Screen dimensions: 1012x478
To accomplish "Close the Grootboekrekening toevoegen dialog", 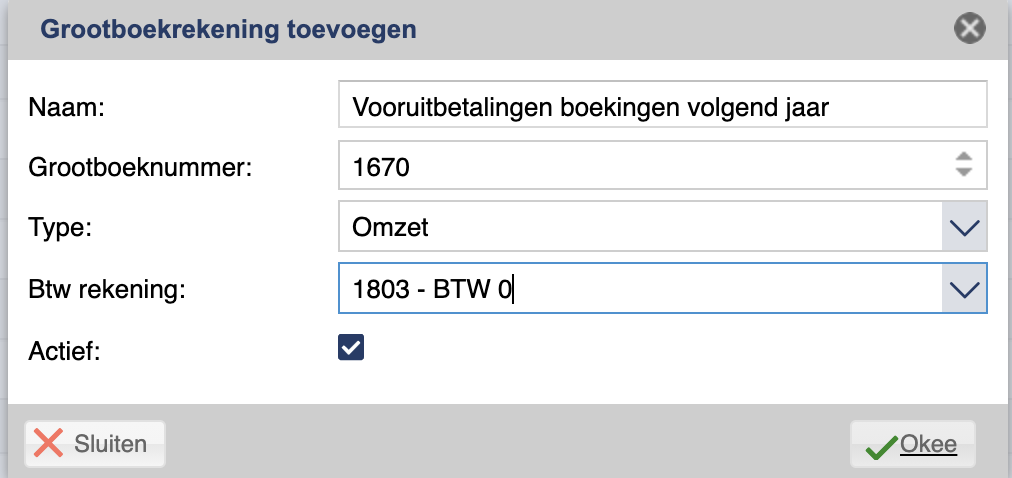I will pos(969,29).
